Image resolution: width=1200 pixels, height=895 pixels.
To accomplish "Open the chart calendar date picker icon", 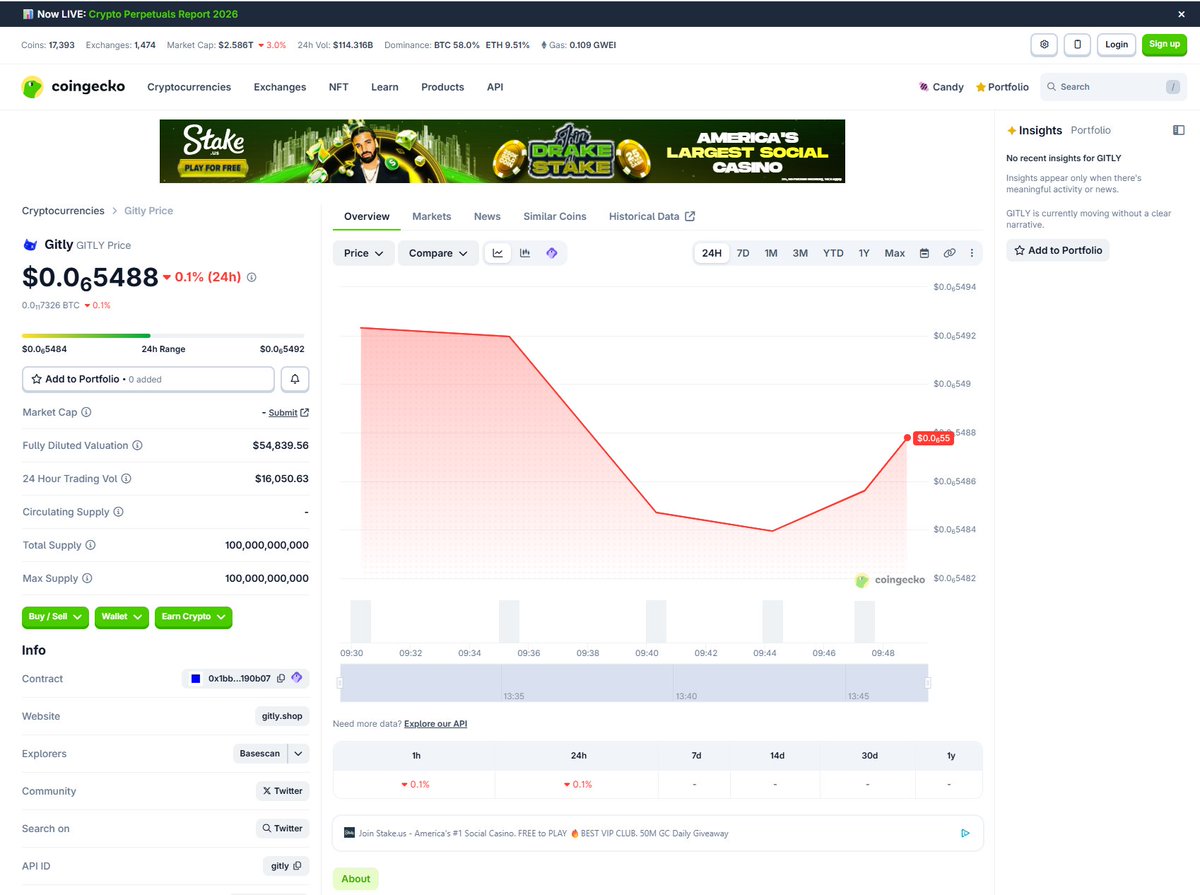I will click(x=924, y=253).
